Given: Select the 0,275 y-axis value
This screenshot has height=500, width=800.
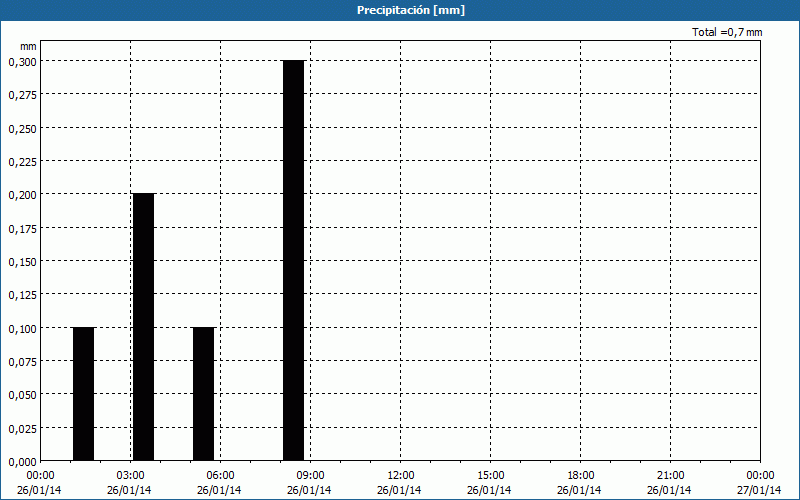Looking at the screenshot, I should [x=22, y=95].
